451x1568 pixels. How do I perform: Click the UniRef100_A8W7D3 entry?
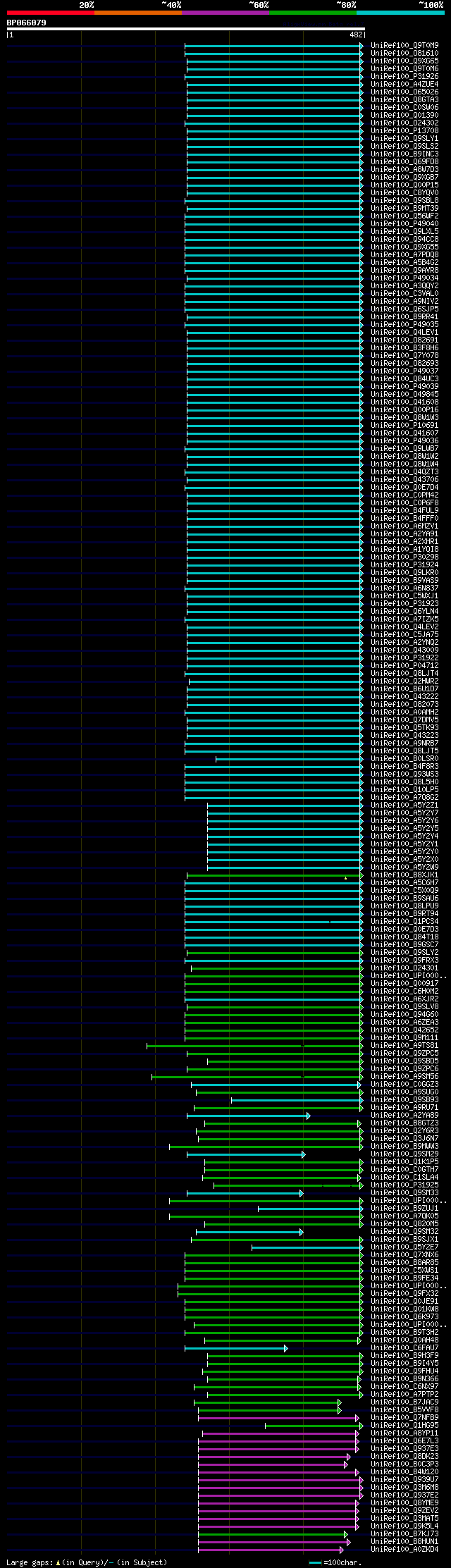404,169
